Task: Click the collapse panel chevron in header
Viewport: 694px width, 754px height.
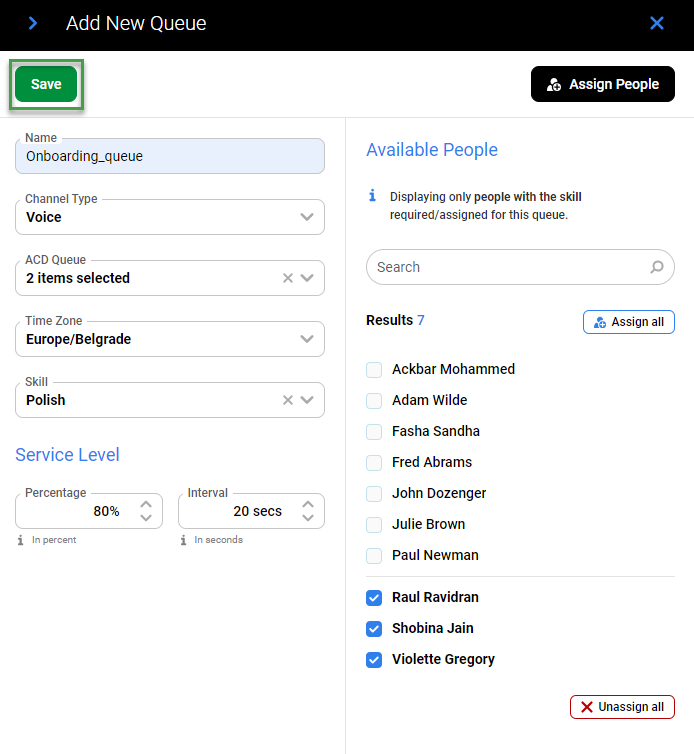Action: point(33,23)
